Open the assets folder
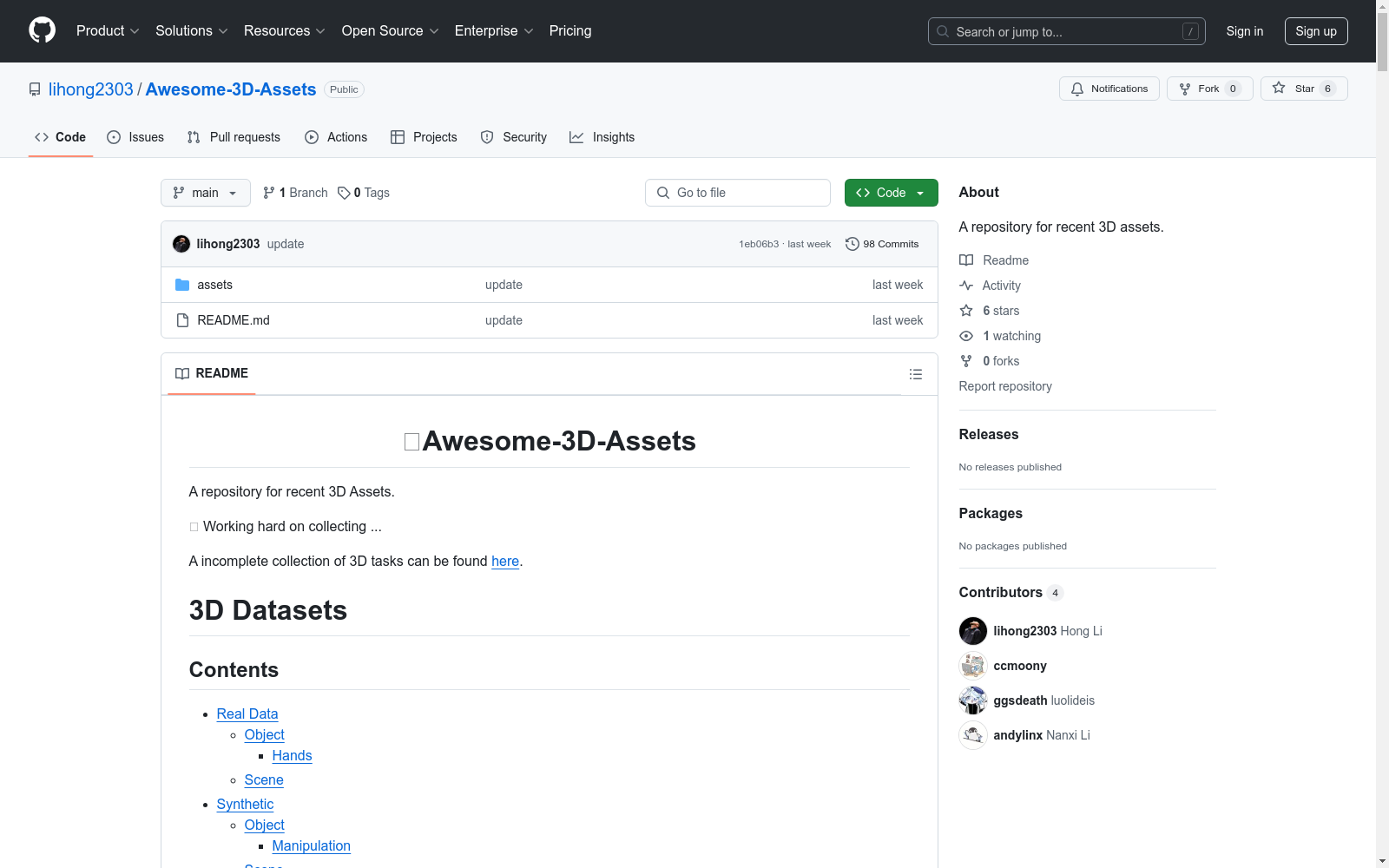This screenshot has height=868, width=1389. click(x=214, y=285)
